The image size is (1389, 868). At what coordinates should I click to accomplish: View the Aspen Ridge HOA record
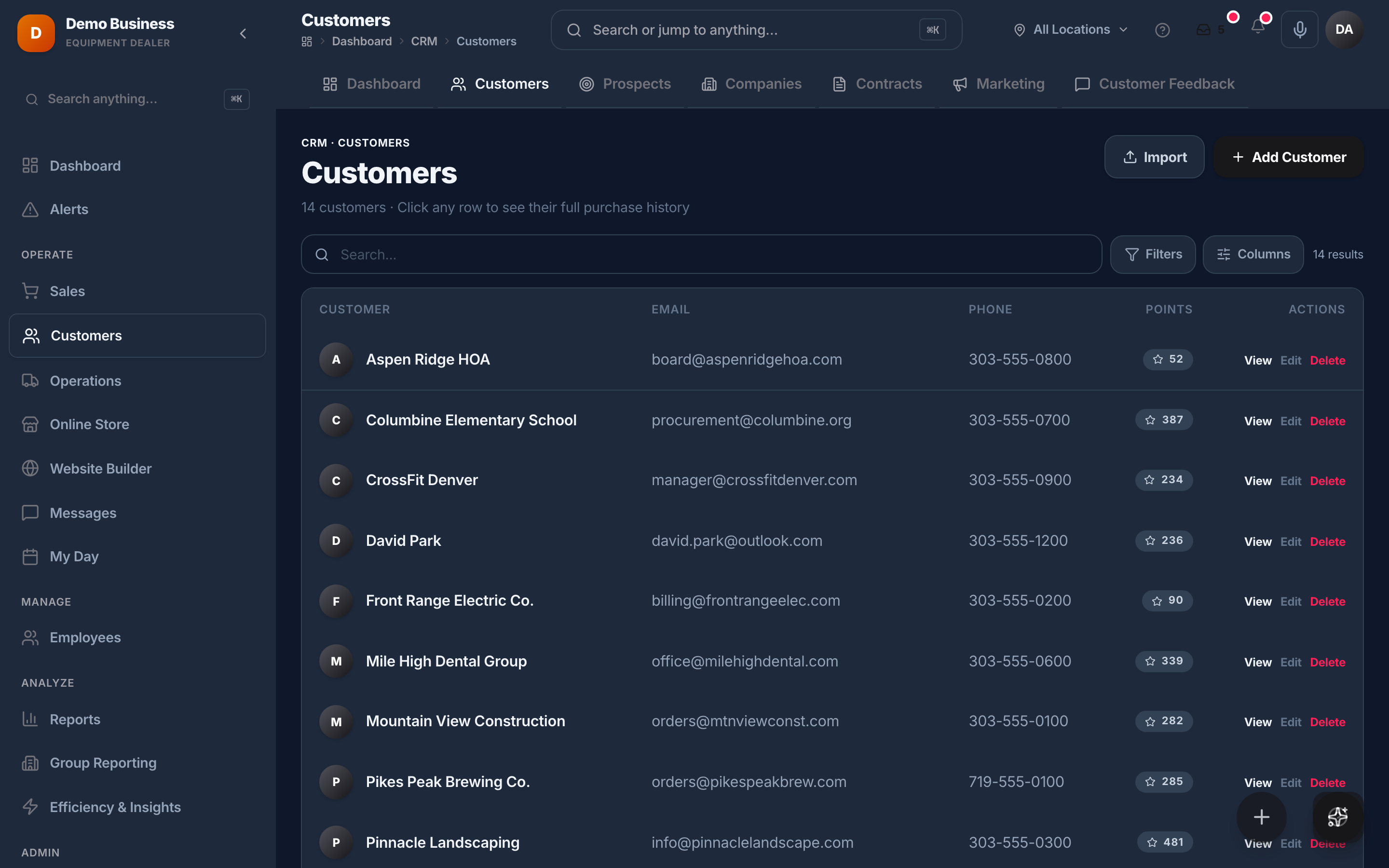click(1257, 361)
